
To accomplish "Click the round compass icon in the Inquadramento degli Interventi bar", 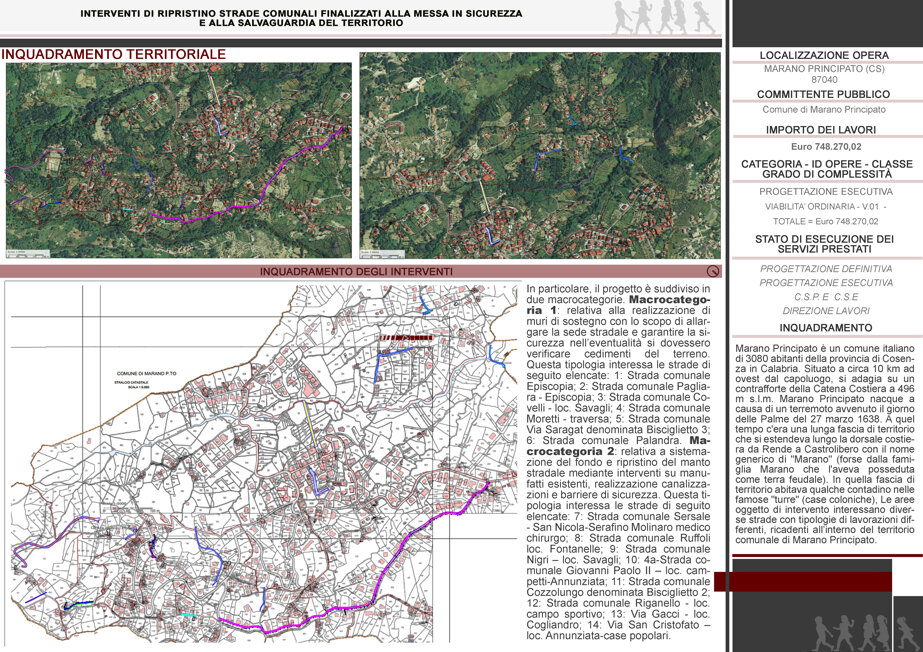I will point(713,271).
